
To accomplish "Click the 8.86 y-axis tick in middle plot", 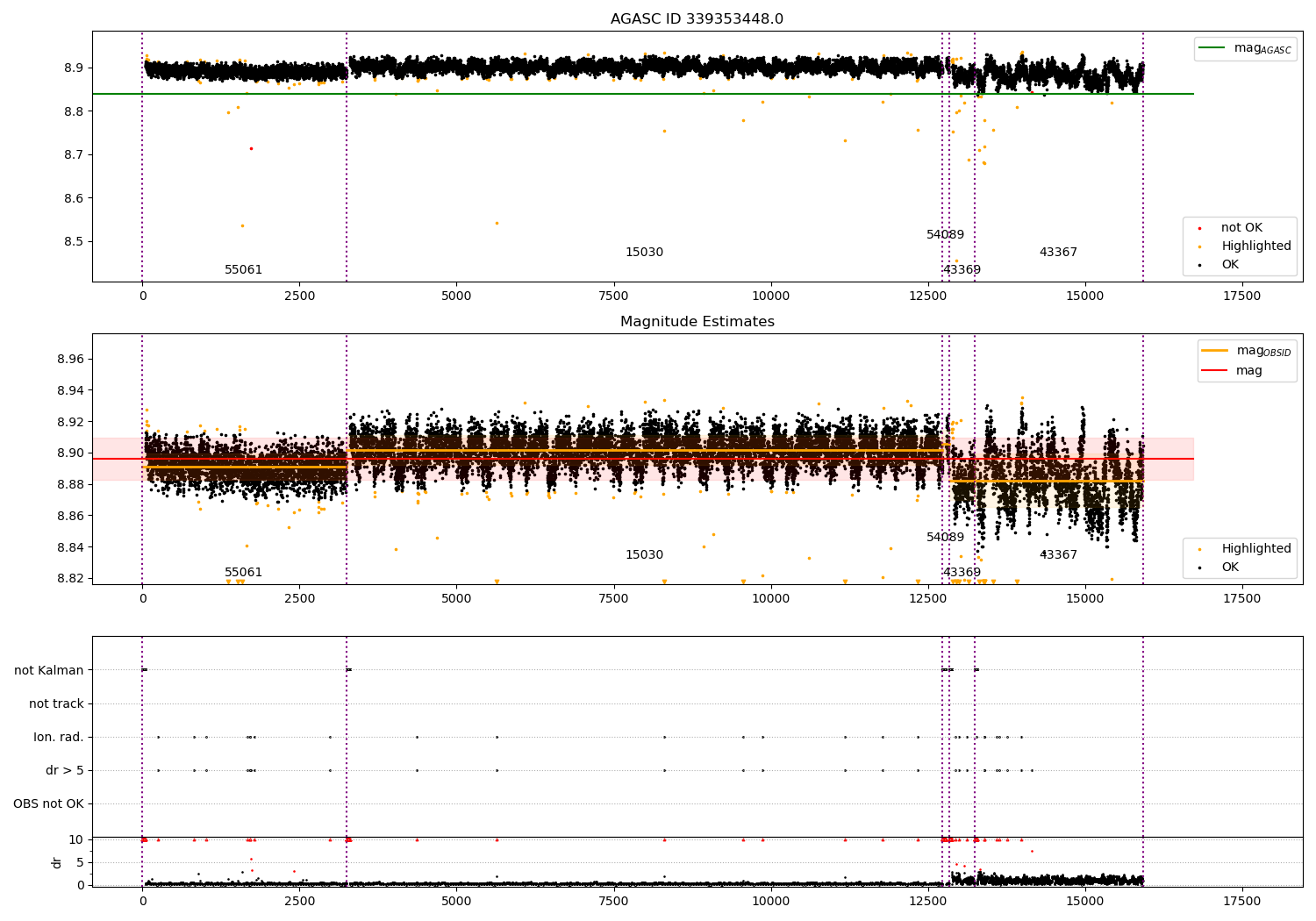I will (x=70, y=516).
